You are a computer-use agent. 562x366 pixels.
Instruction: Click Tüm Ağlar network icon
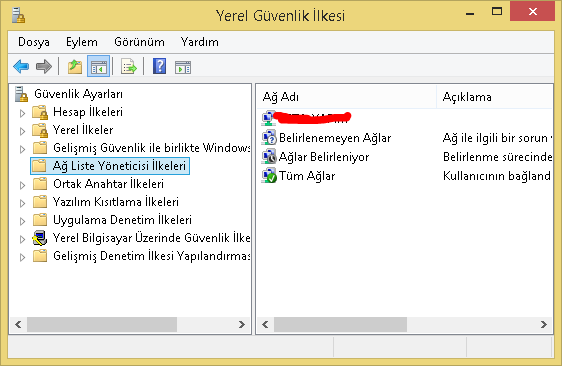click(x=269, y=176)
